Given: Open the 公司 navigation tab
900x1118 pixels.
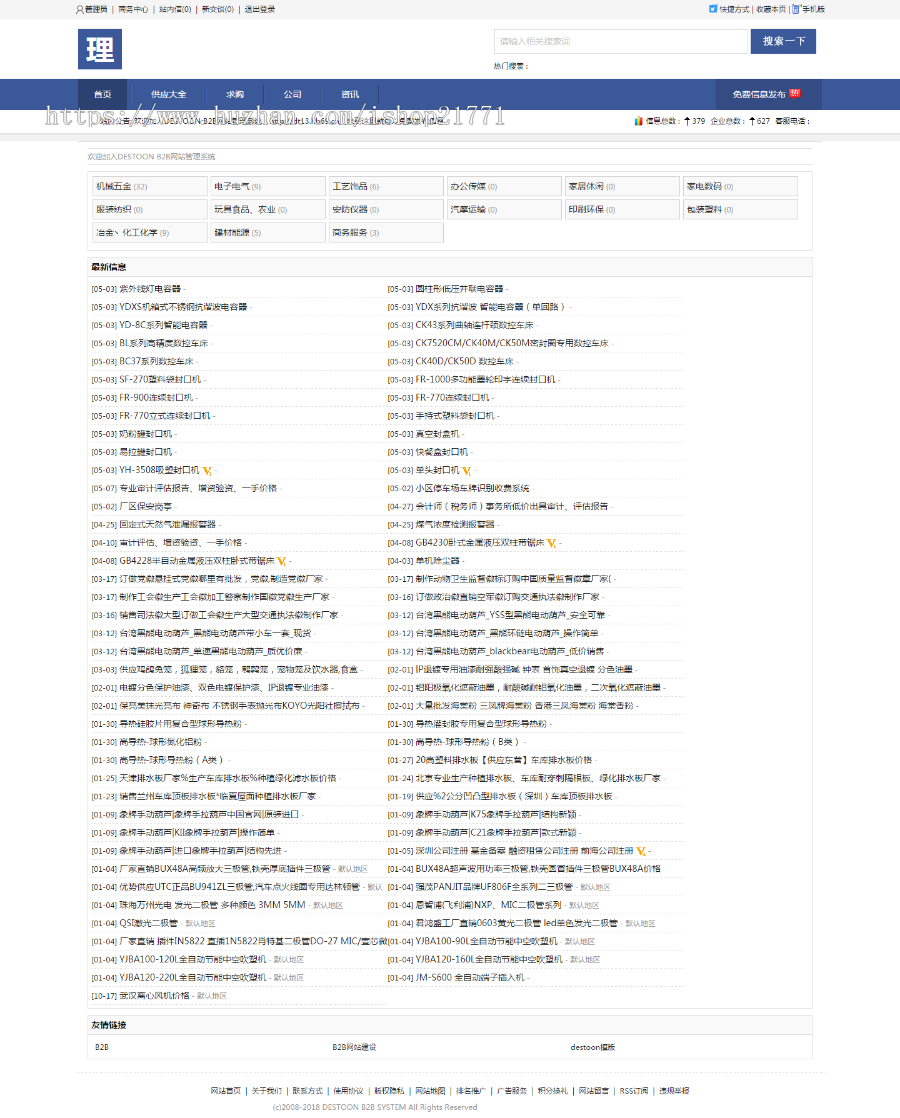Looking at the screenshot, I should point(292,94).
